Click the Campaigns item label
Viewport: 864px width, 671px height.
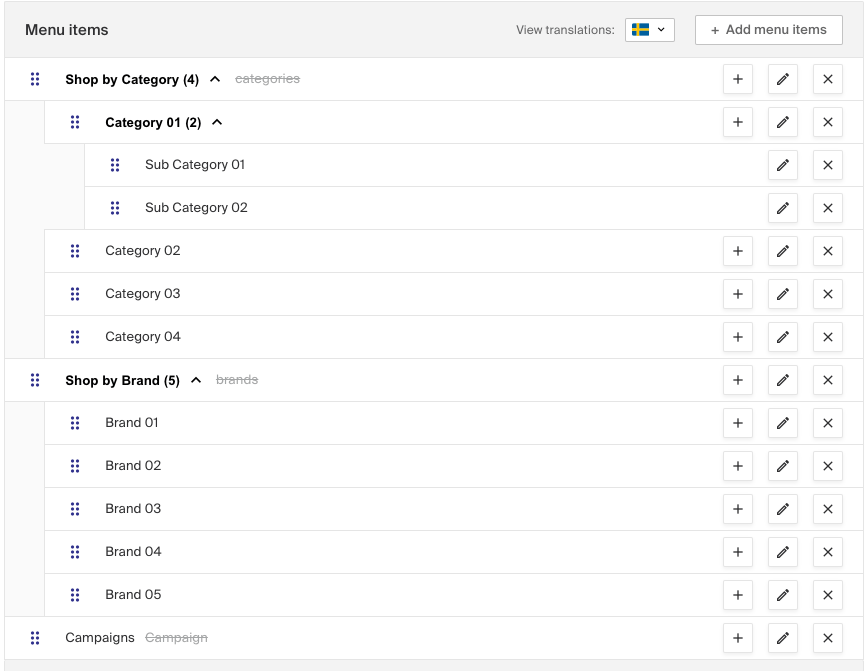(x=100, y=638)
